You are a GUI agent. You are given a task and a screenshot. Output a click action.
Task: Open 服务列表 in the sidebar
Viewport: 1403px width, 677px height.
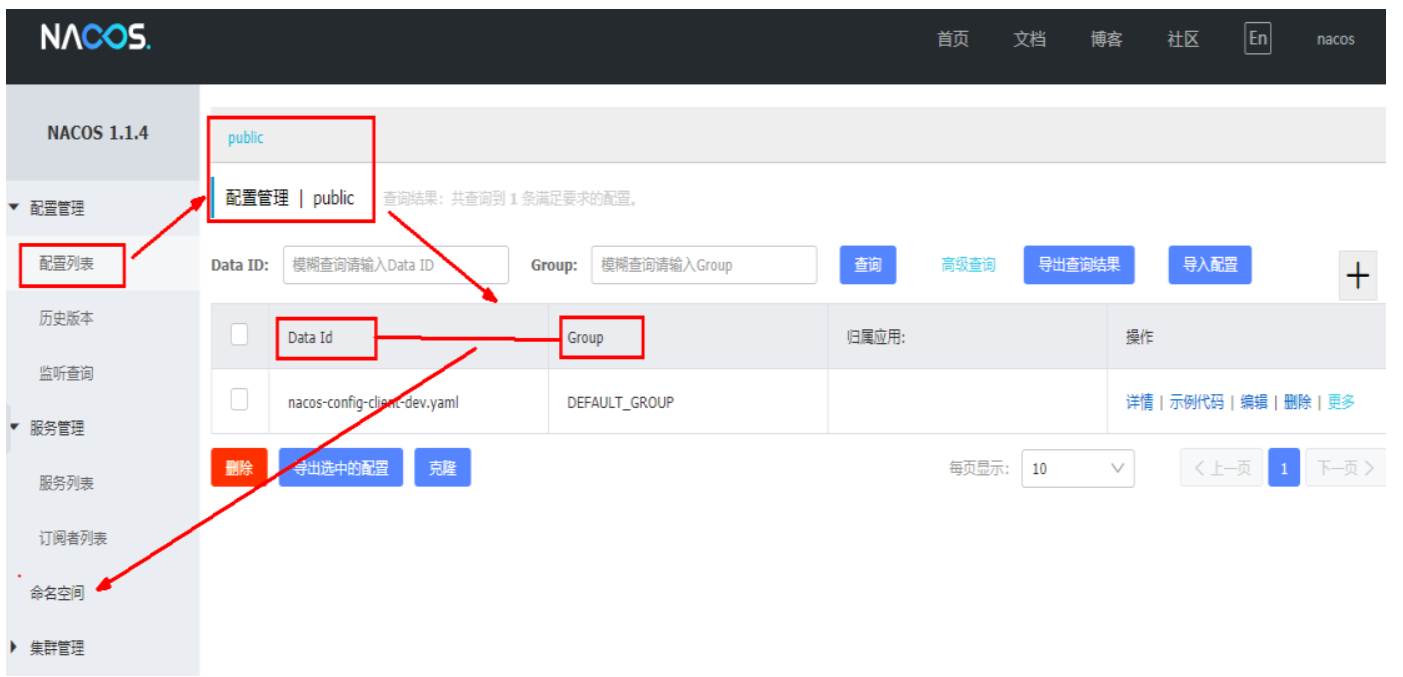coord(66,483)
